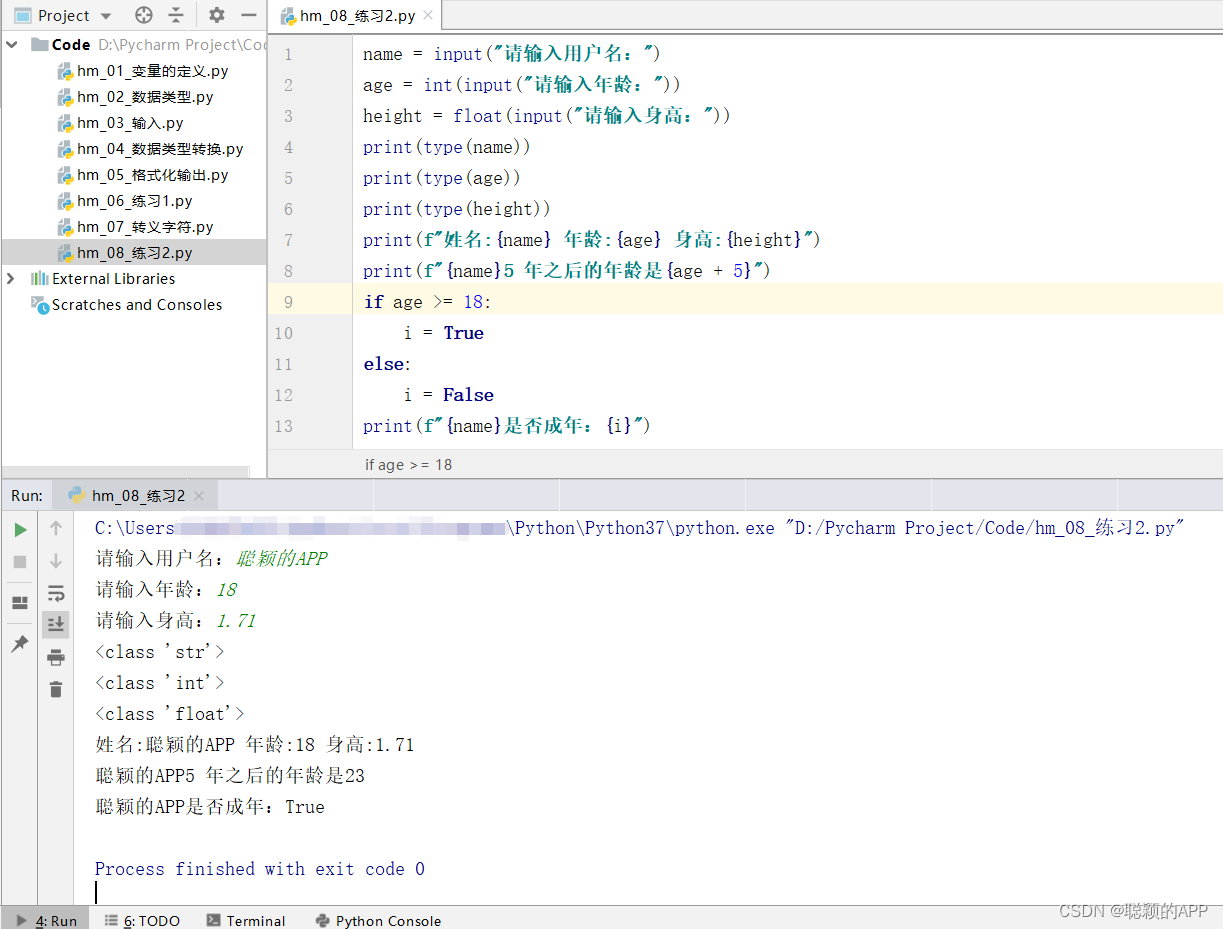Click the locate current file target icon
This screenshot has height=929, width=1223.
pyautogui.click(x=144, y=15)
